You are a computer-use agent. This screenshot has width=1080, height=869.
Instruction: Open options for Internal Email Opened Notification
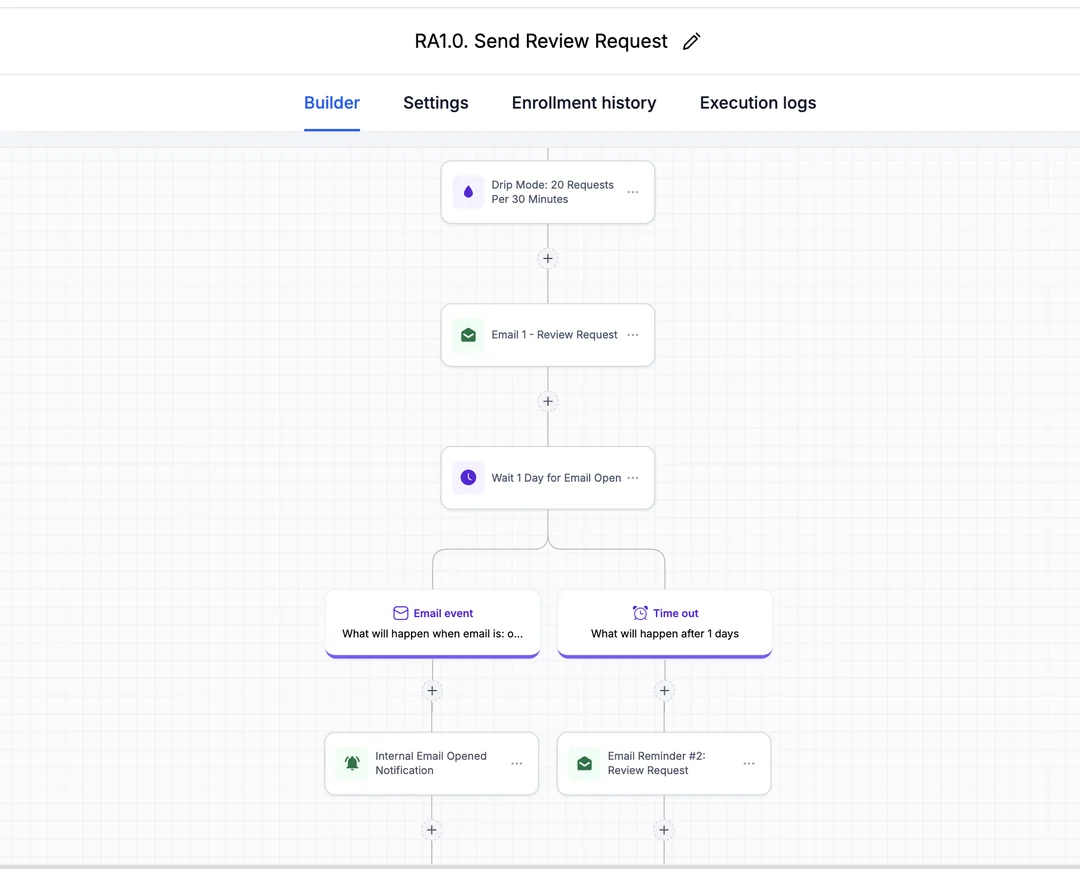click(x=517, y=764)
